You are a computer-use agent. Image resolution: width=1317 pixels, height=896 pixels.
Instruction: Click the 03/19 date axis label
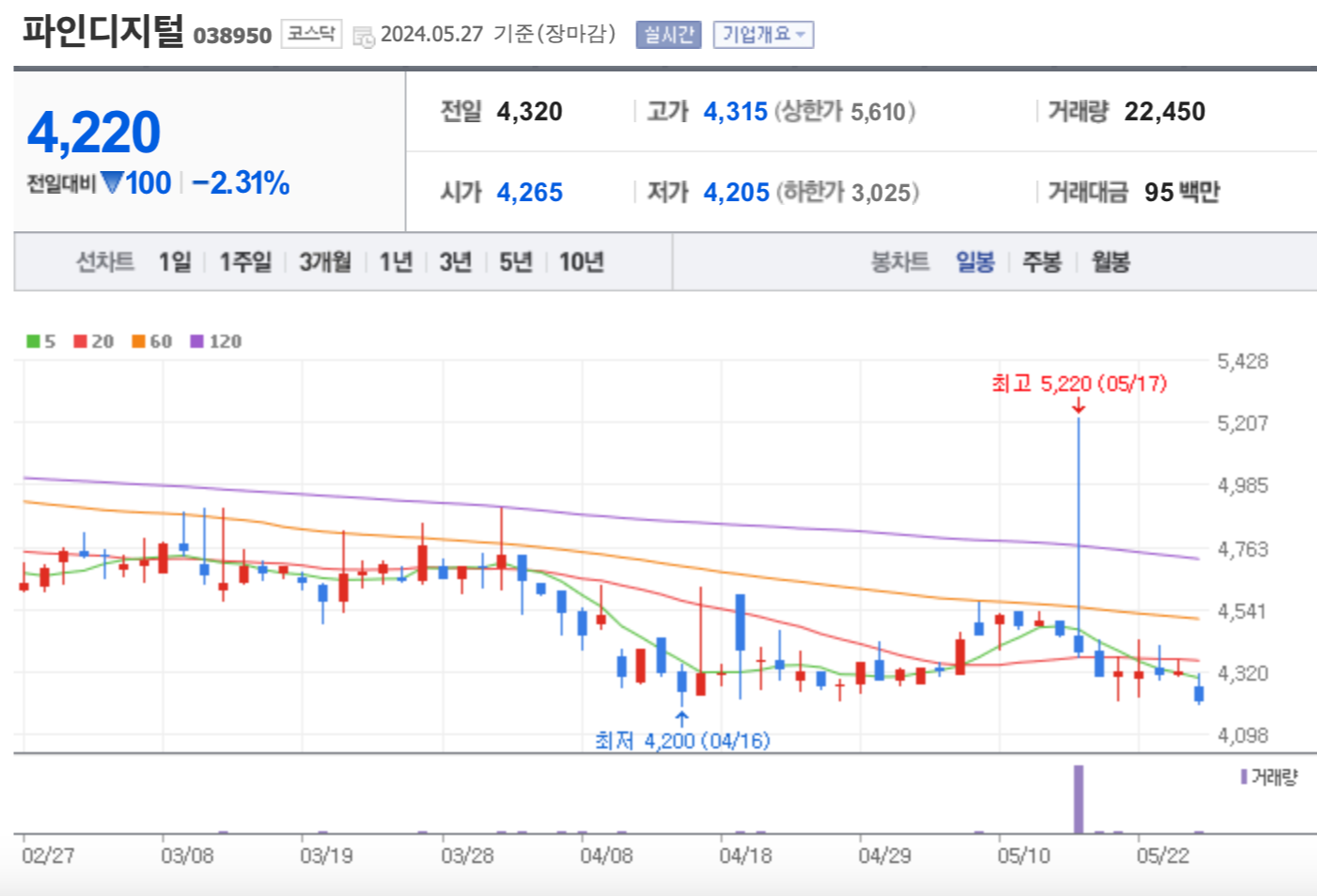click(x=326, y=856)
